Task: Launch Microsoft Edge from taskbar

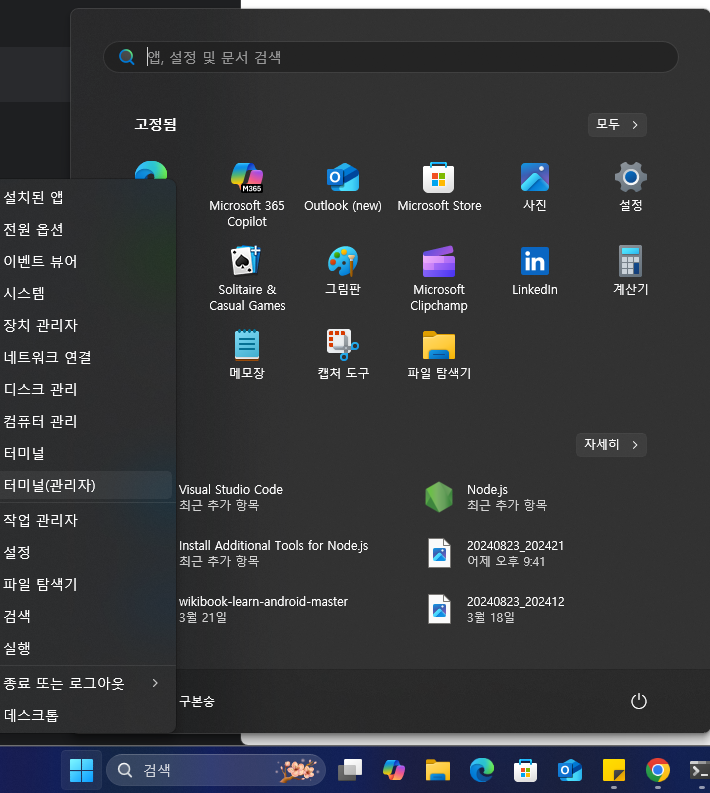Action: tap(482, 770)
